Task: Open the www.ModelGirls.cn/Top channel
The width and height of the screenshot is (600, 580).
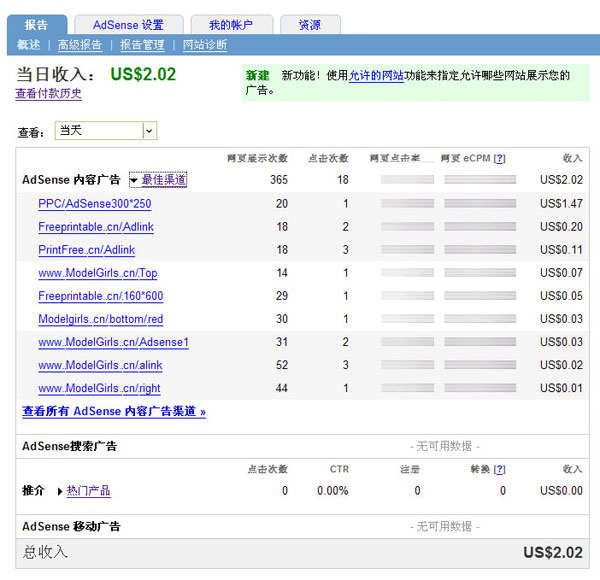Action: (98, 273)
